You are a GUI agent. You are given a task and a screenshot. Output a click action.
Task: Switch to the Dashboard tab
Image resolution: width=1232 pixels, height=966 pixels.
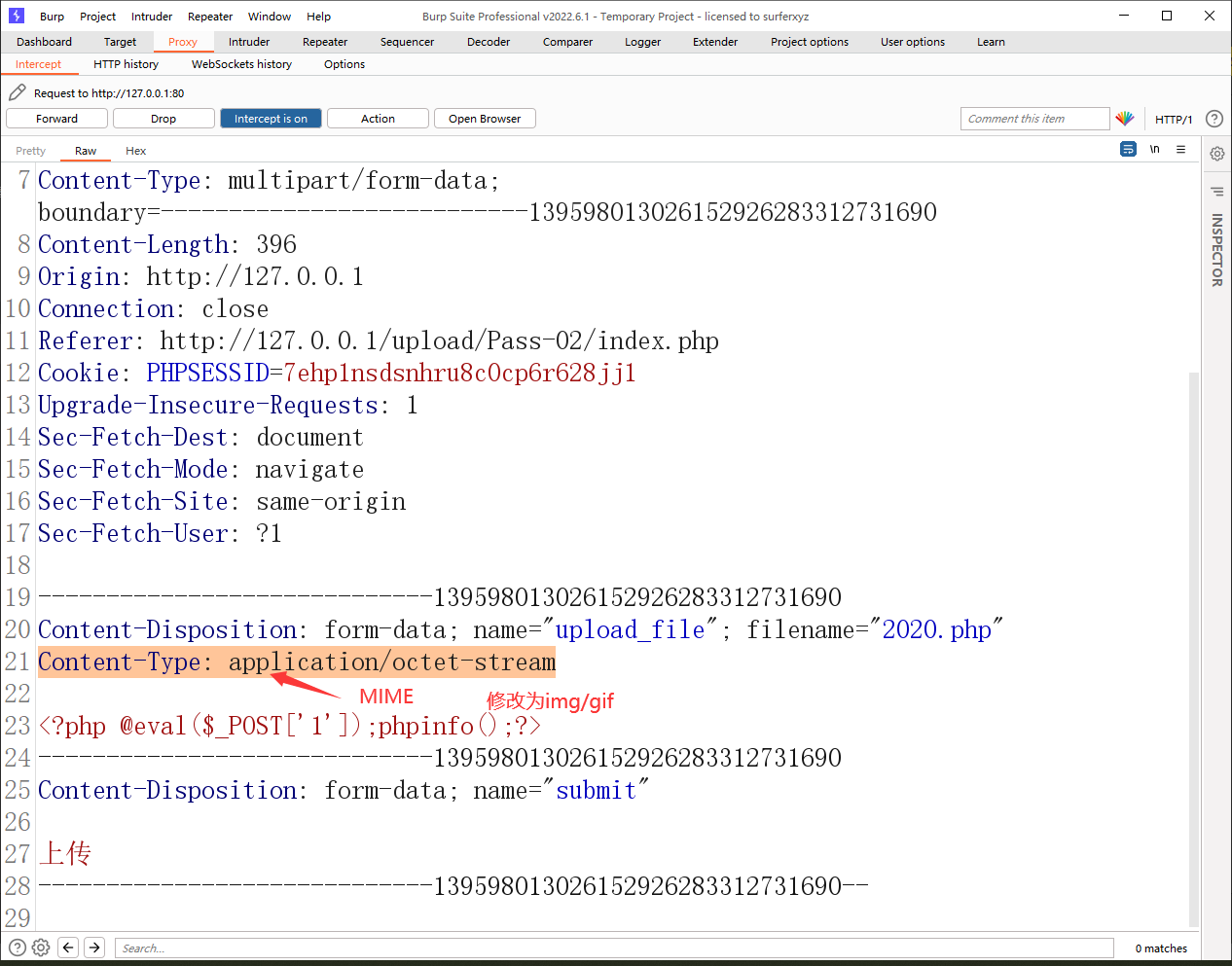pos(44,42)
